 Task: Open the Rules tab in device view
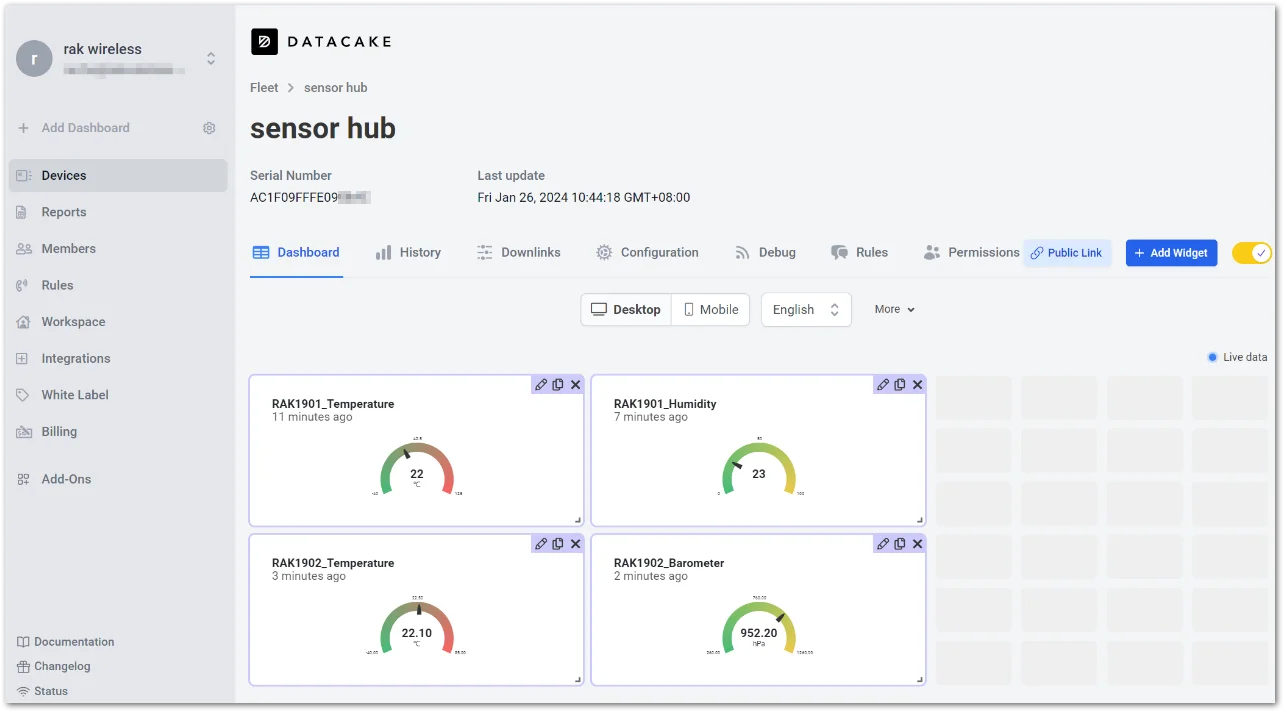click(x=859, y=253)
